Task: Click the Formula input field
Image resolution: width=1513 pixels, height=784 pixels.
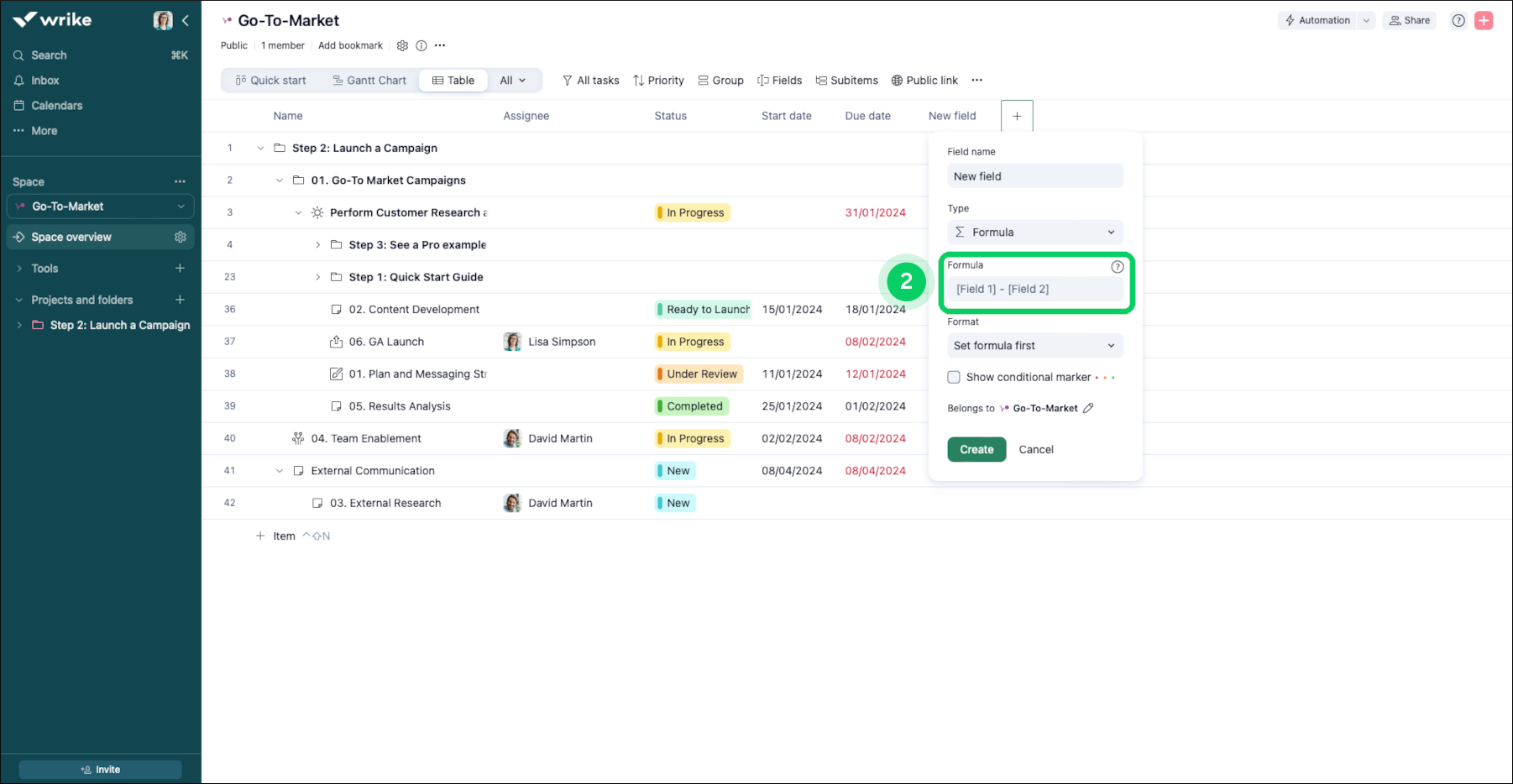Action: click(x=1034, y=290)
